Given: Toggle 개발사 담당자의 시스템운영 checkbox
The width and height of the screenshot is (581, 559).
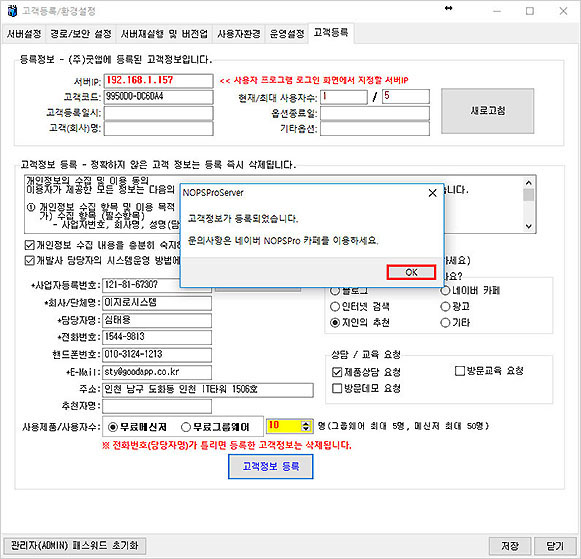Looking at the screenshot, I should click(29, 260).
